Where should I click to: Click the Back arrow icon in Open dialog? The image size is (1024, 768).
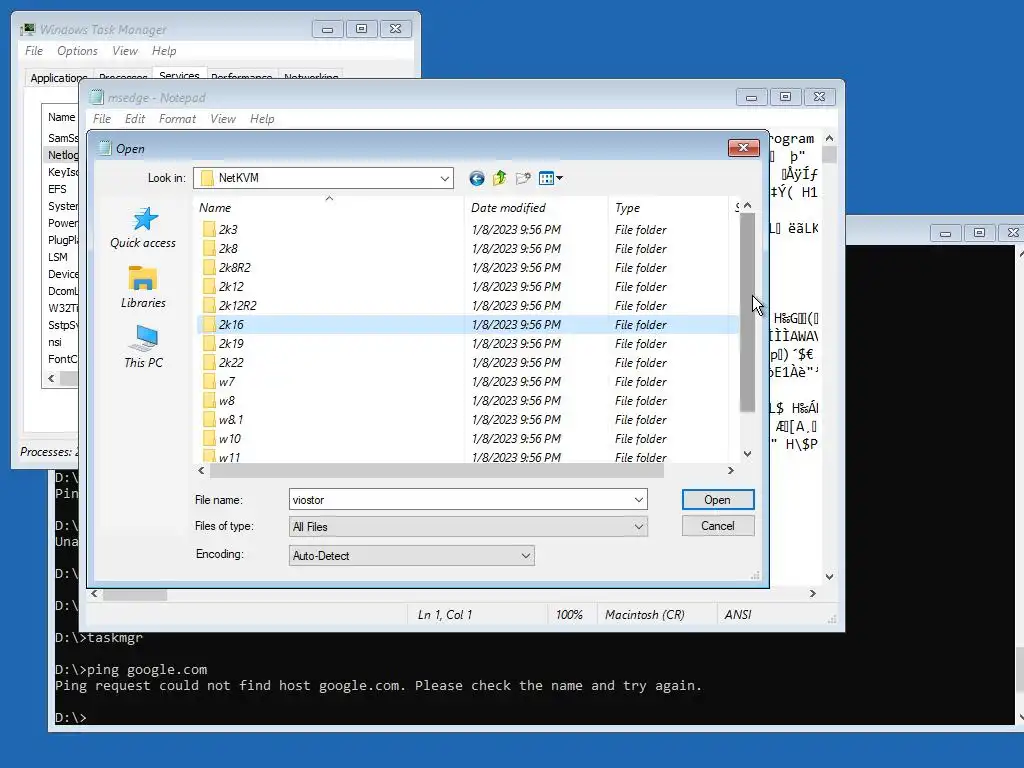tap(477, 178)
